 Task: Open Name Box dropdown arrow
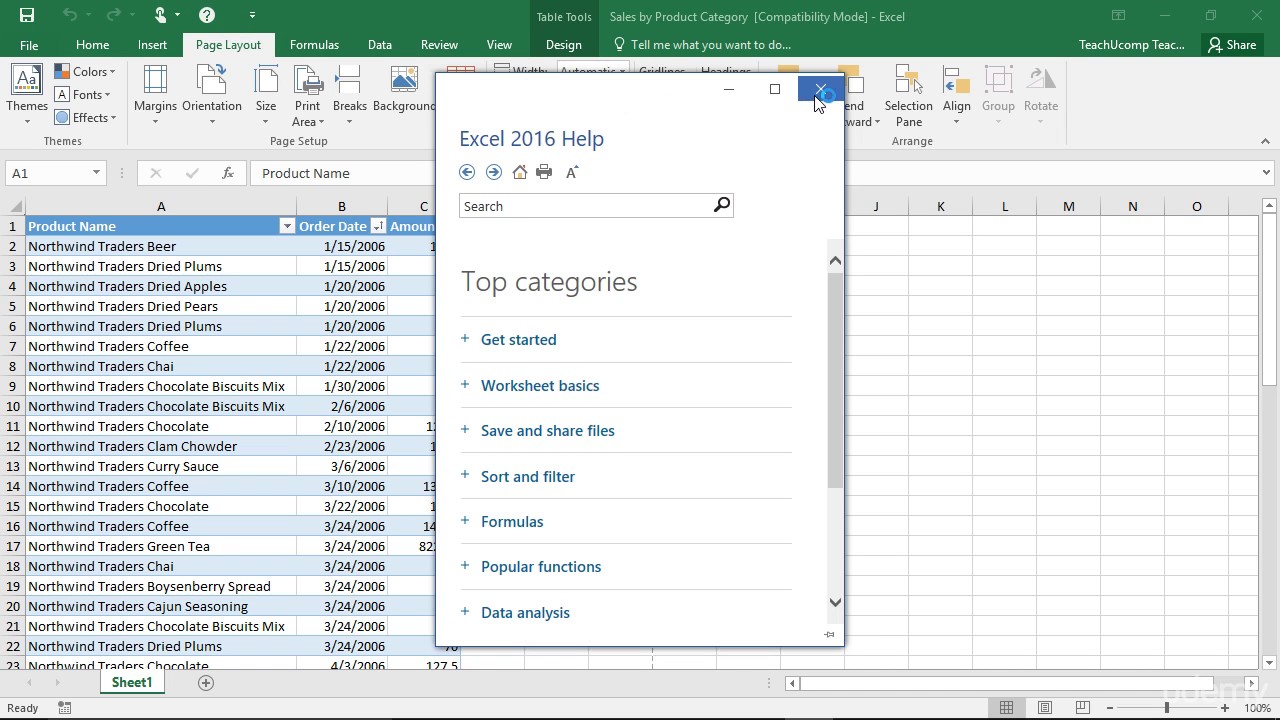tap(96, 173)
